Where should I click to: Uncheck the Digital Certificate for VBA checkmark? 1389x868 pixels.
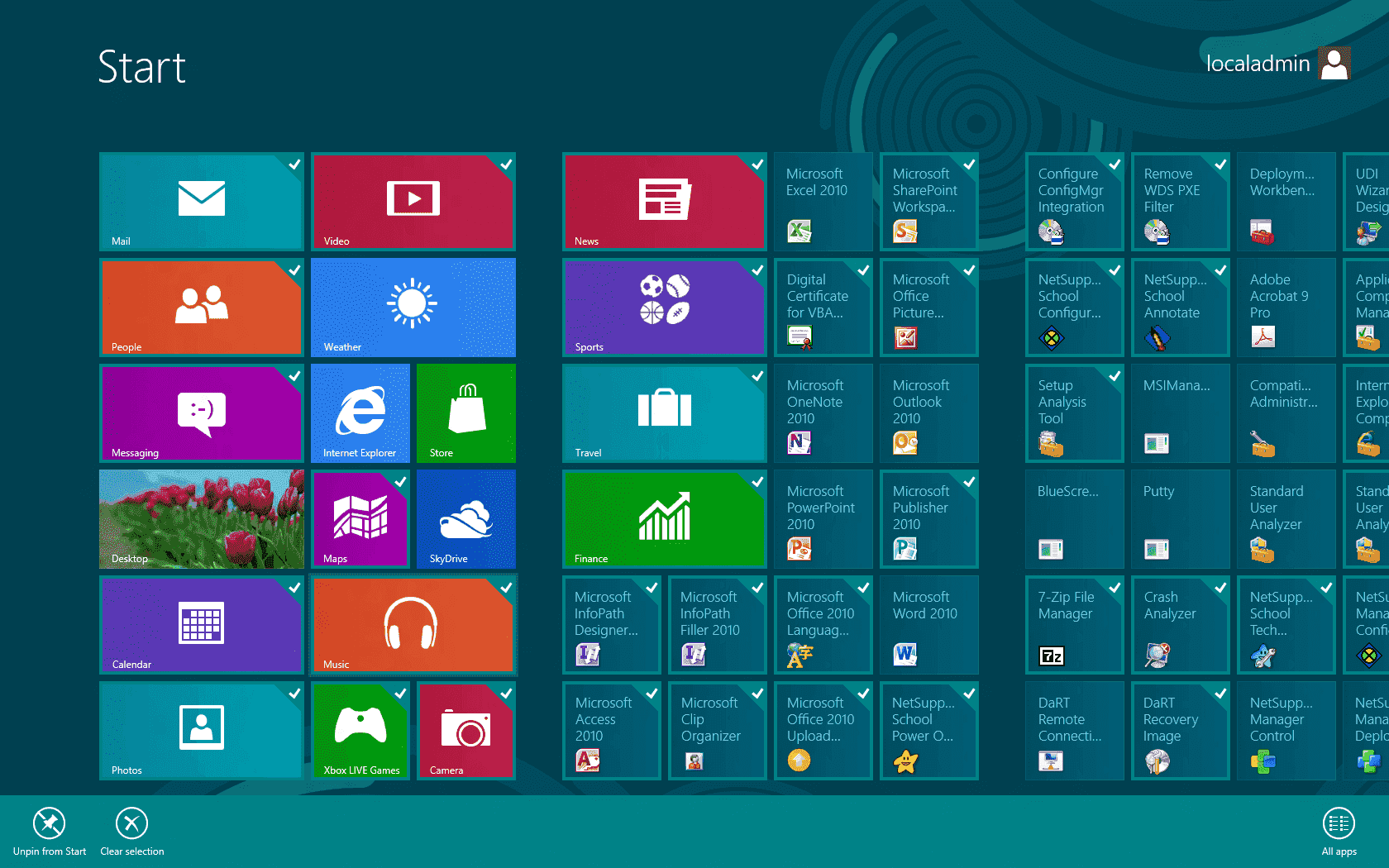pyautogui.click(x=863, y=269)
